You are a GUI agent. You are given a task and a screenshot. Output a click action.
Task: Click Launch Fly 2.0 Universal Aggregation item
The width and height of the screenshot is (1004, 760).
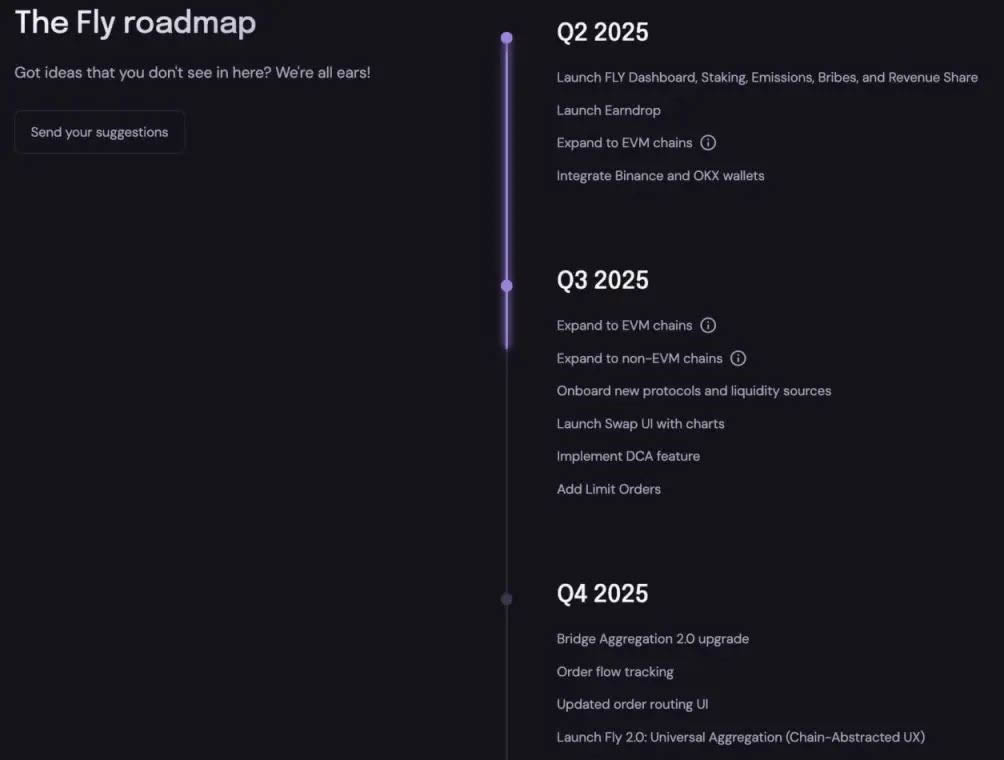pos(740,737)
